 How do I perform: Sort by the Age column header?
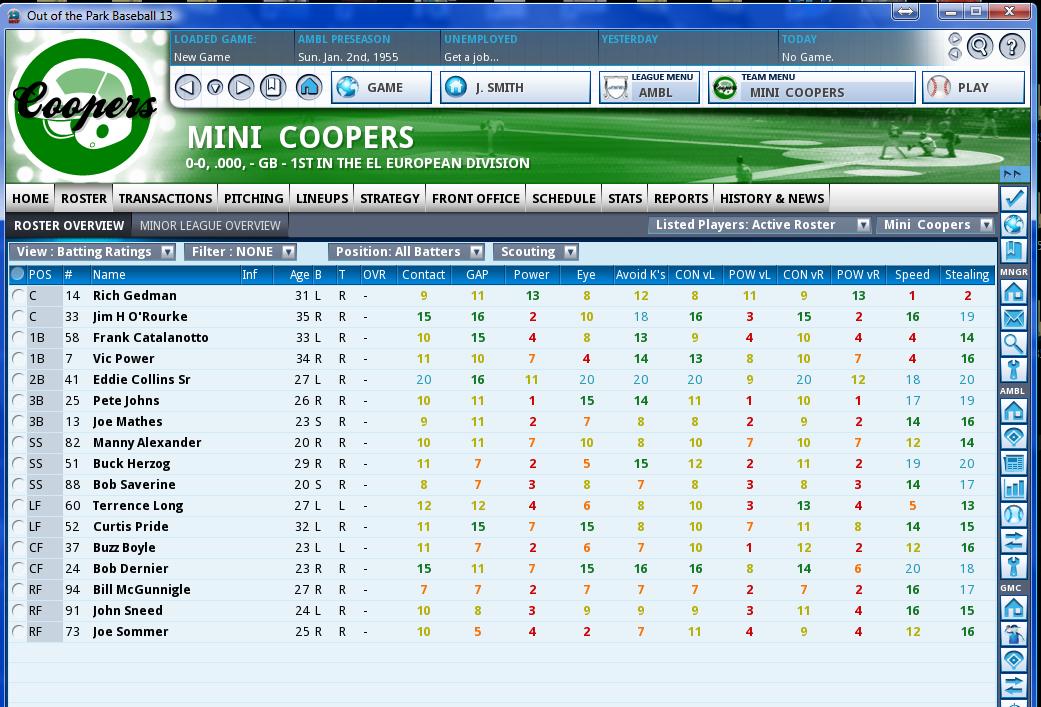coord(299,275)
